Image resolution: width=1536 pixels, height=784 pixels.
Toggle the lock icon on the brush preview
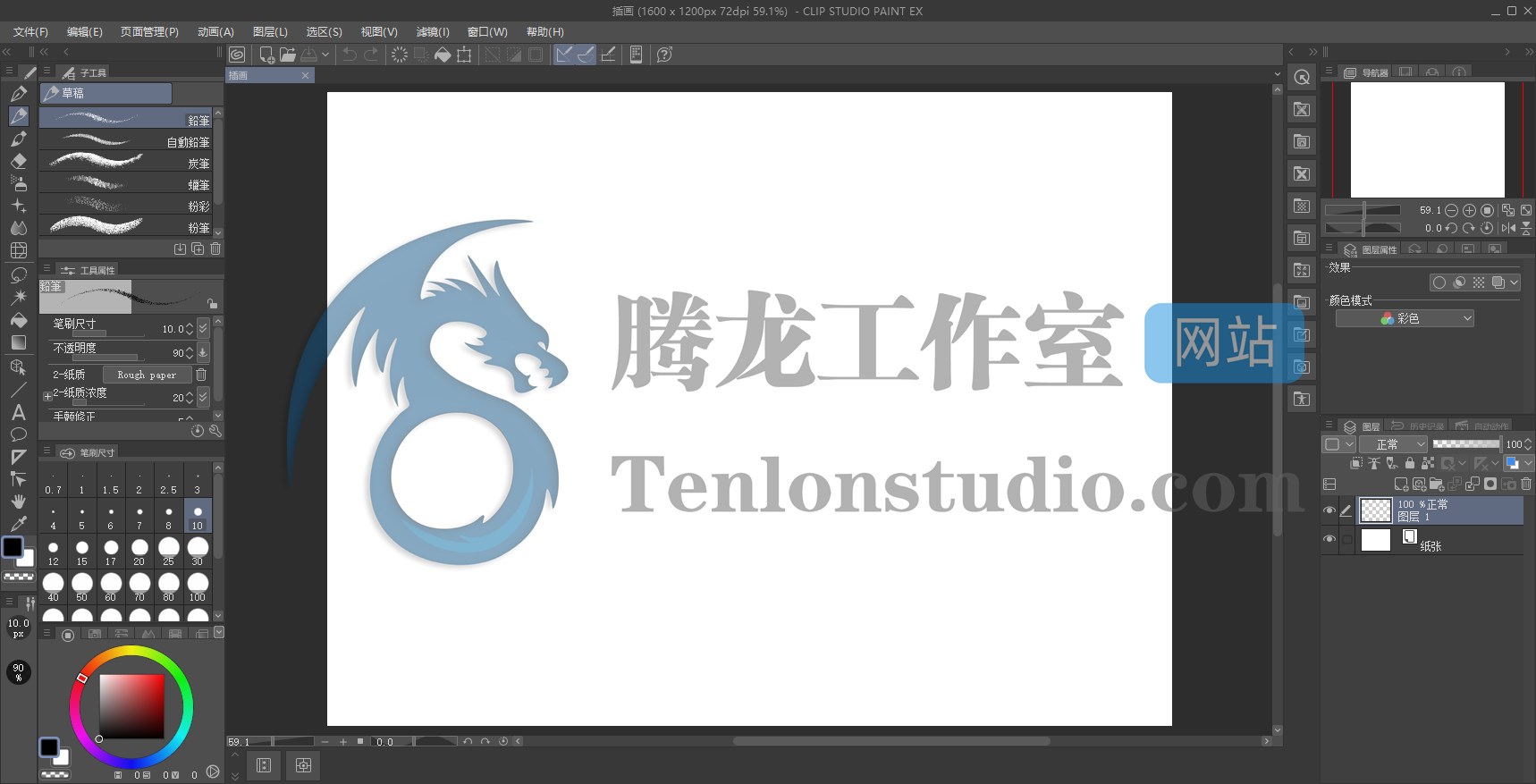pos(212,304)
